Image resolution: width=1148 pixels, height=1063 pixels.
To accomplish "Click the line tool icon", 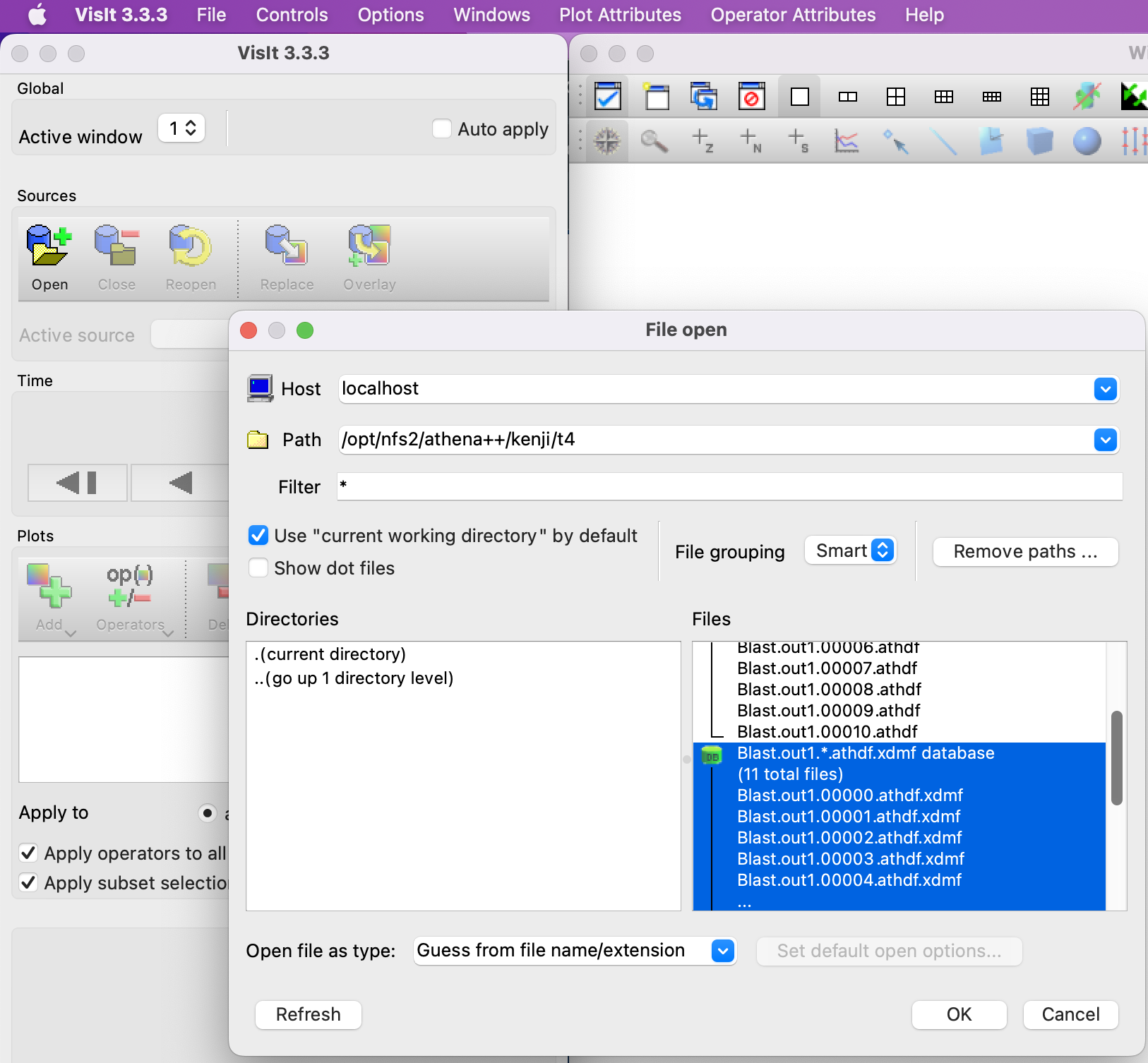I will [943, 141].
